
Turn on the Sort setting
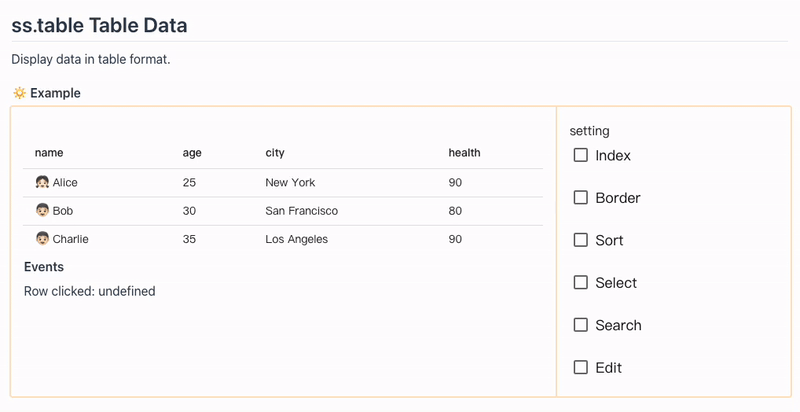tap(581, 240)
